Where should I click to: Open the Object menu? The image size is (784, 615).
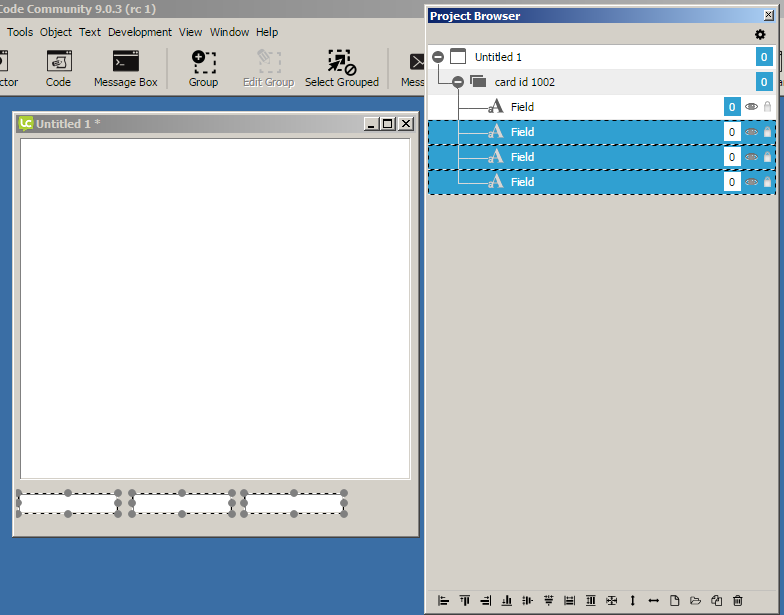56,32
